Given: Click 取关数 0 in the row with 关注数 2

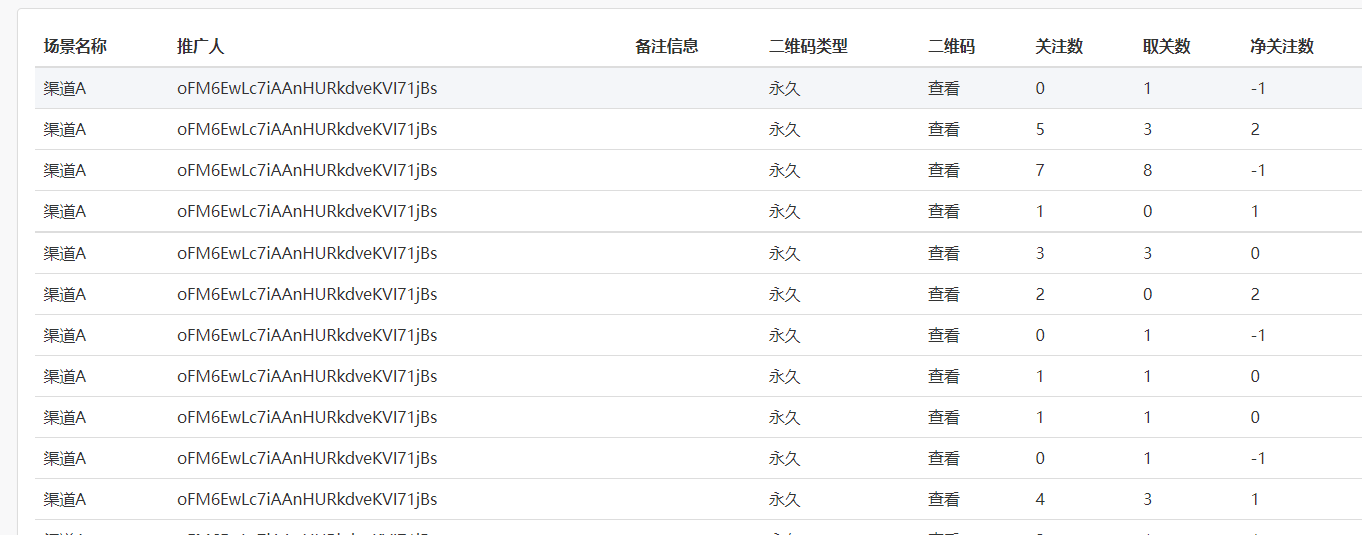Looking at the screenshot, I should 1148,294.
